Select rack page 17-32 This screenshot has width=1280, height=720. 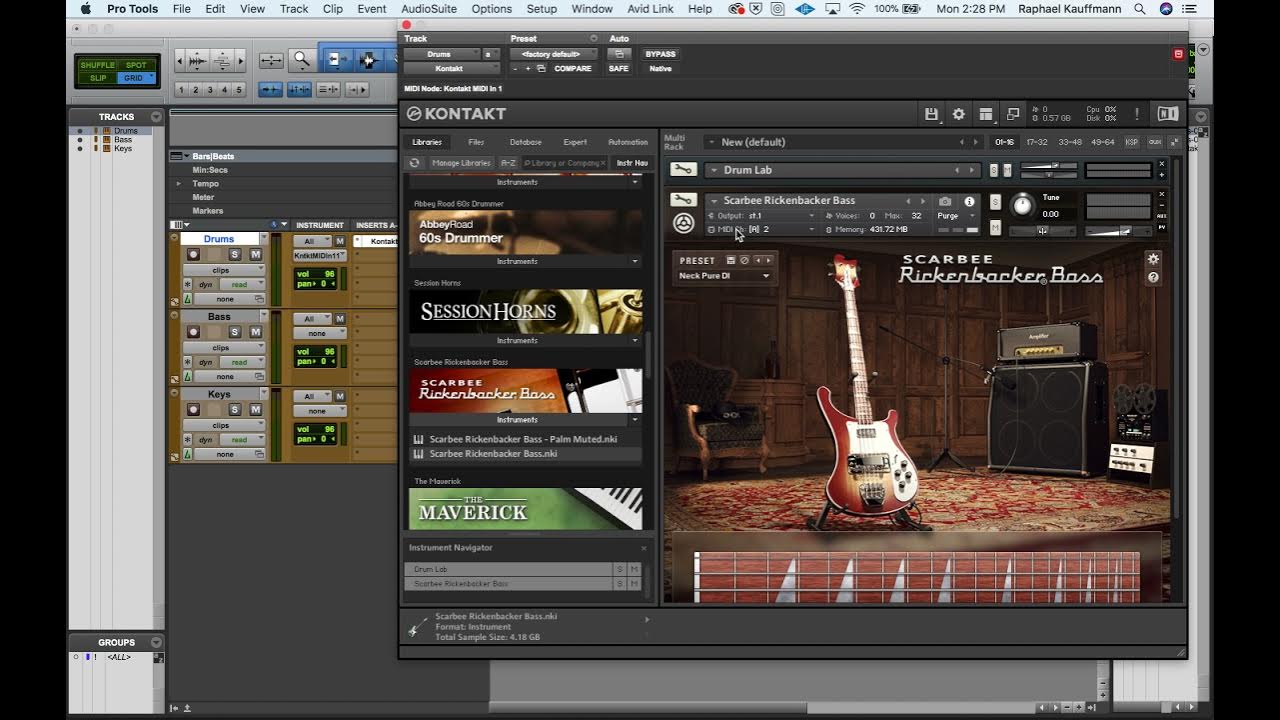pyautogui.click(x=1037, y=142)
